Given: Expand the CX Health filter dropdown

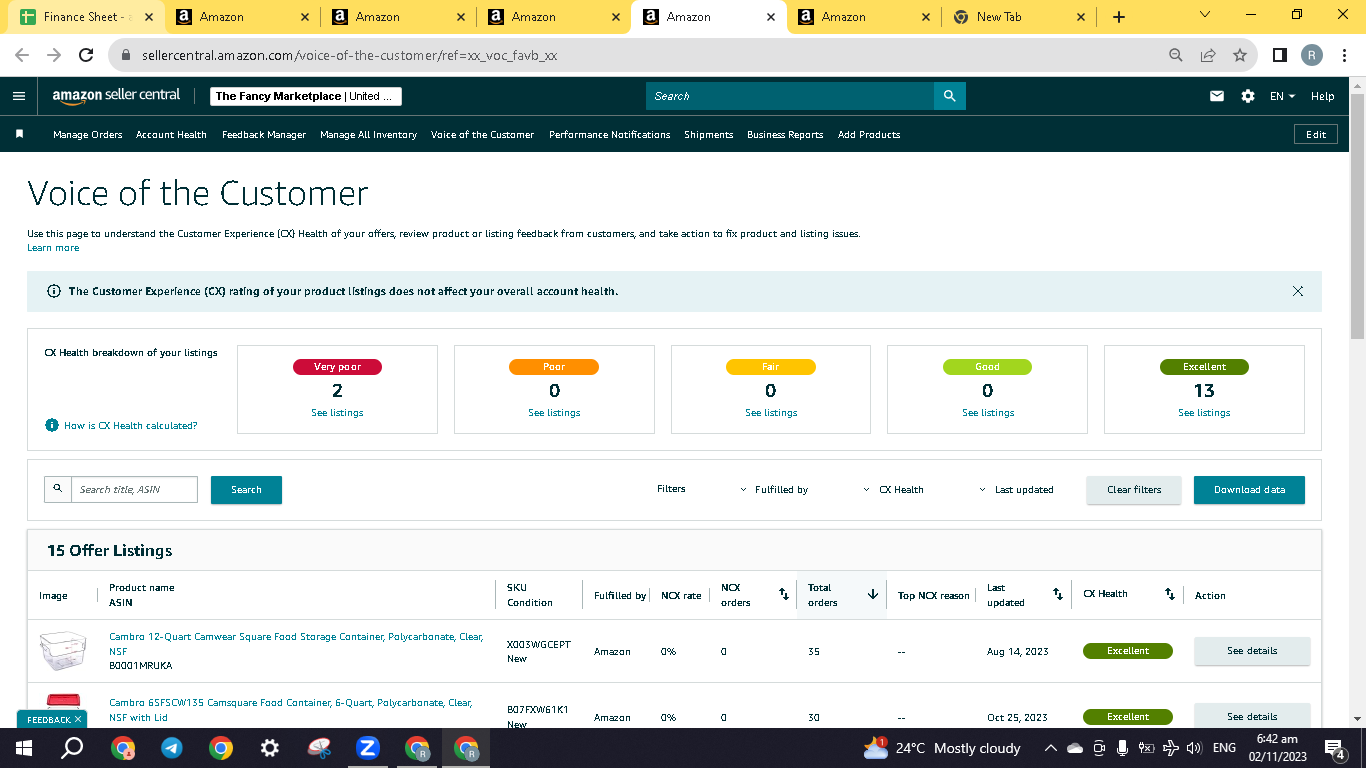Looking at the screenshot, I should pos(893,490).
